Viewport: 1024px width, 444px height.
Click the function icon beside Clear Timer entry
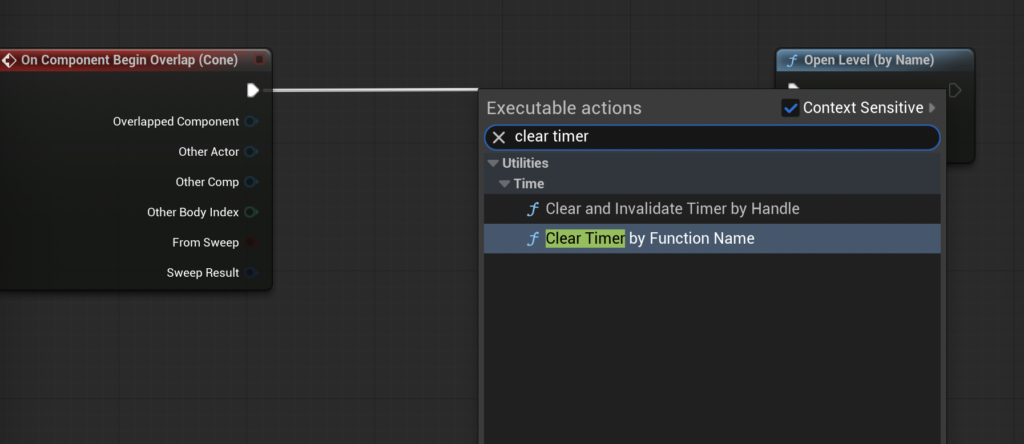(534, 239)
